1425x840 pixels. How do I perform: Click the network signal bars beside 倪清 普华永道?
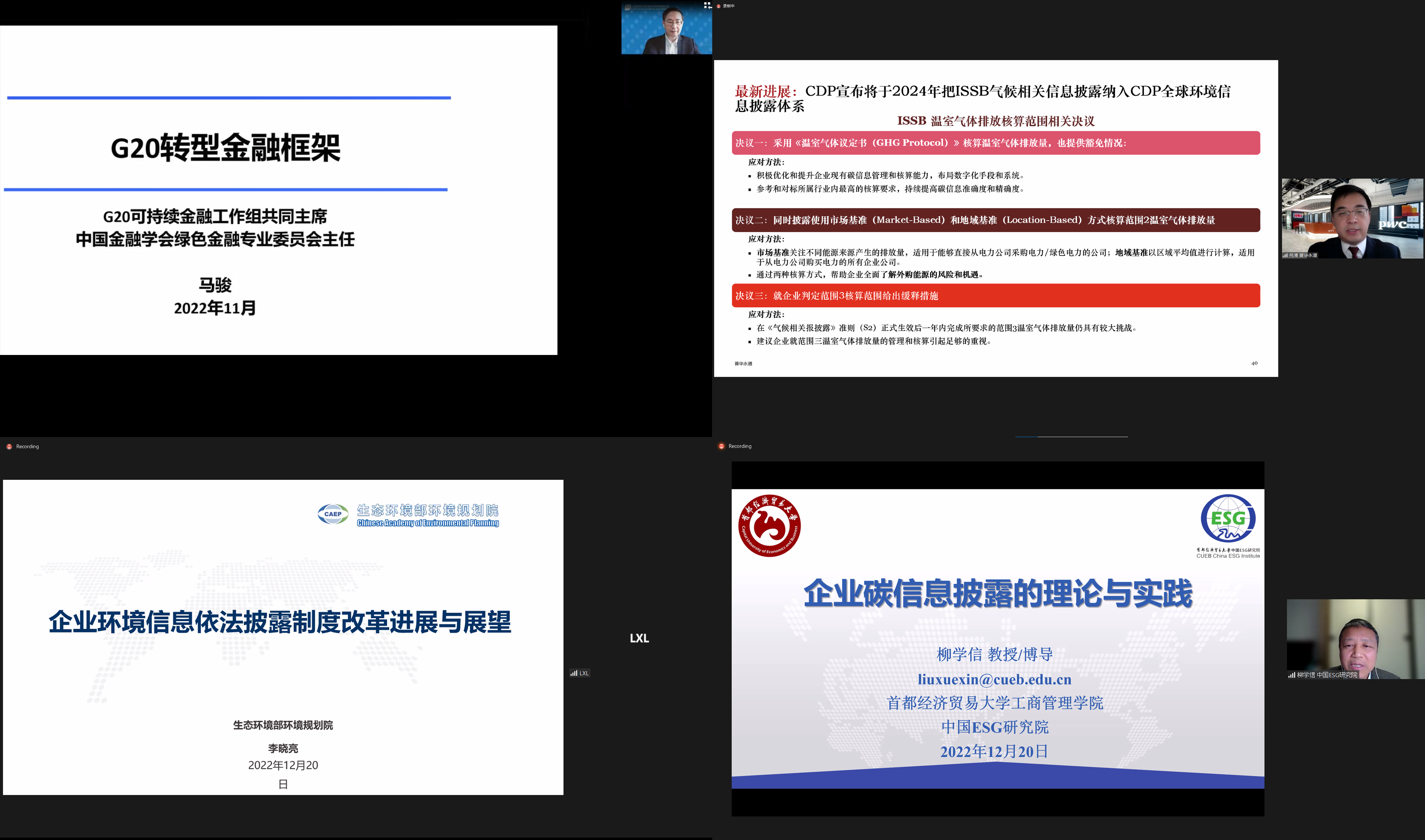(1285, 255)
